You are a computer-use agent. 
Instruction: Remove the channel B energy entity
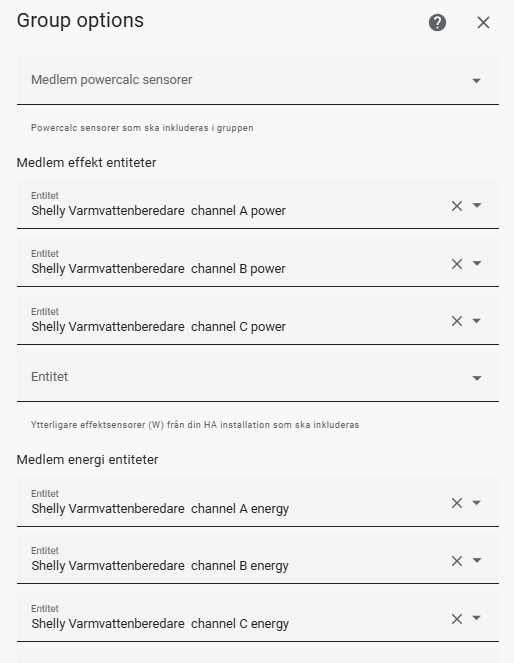pyautogui.click(x=457, y=561)
